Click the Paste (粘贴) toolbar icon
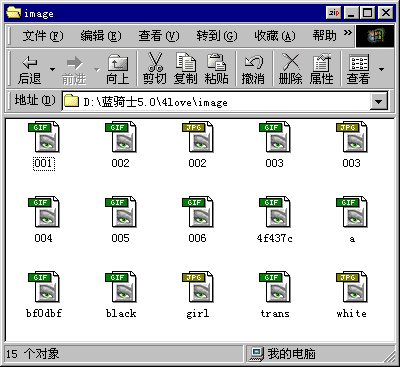The height and width of the screenshot is (367, 400). [x=216, y=62]
